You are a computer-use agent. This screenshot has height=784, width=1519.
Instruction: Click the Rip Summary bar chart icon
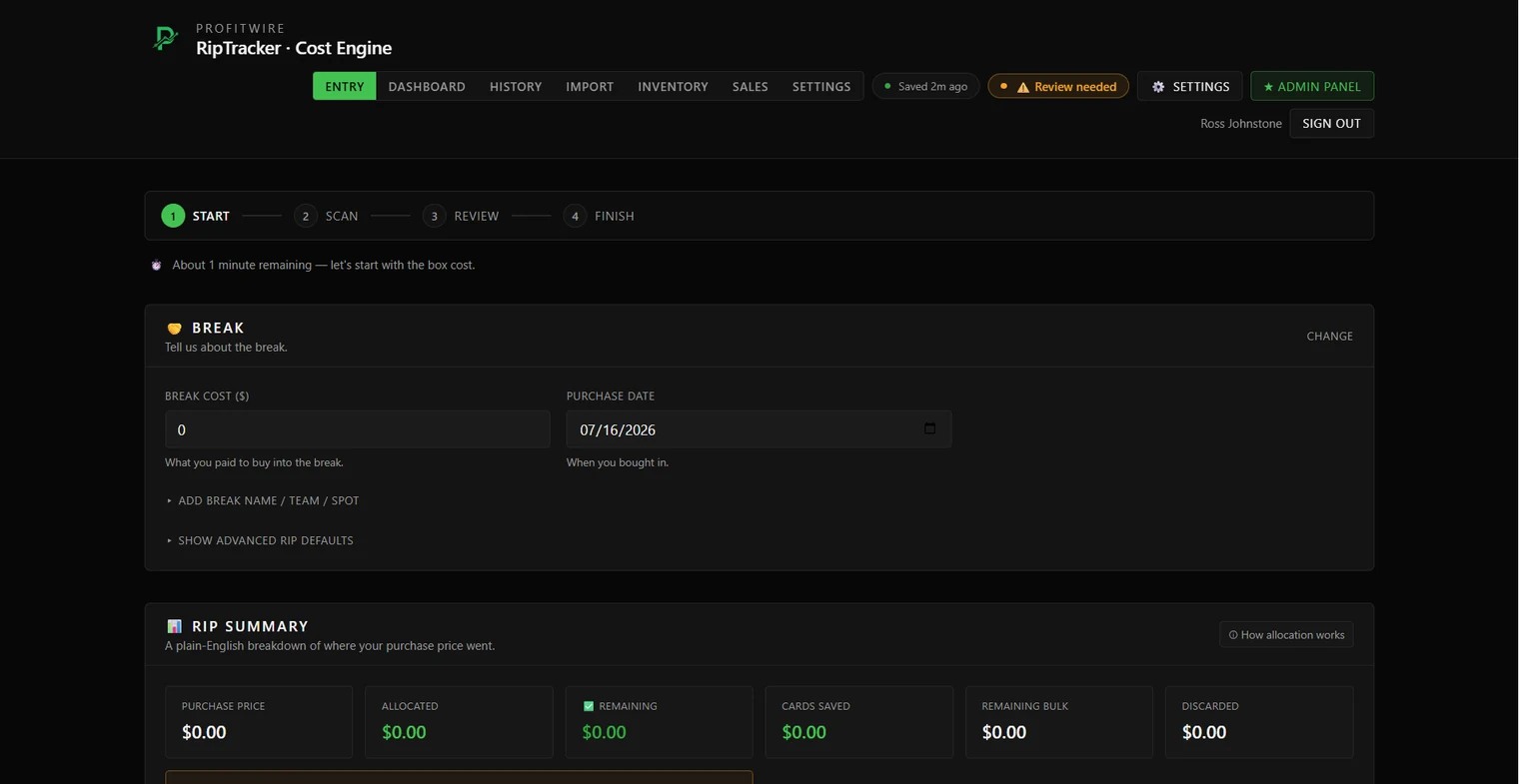(x=175, y=626)
